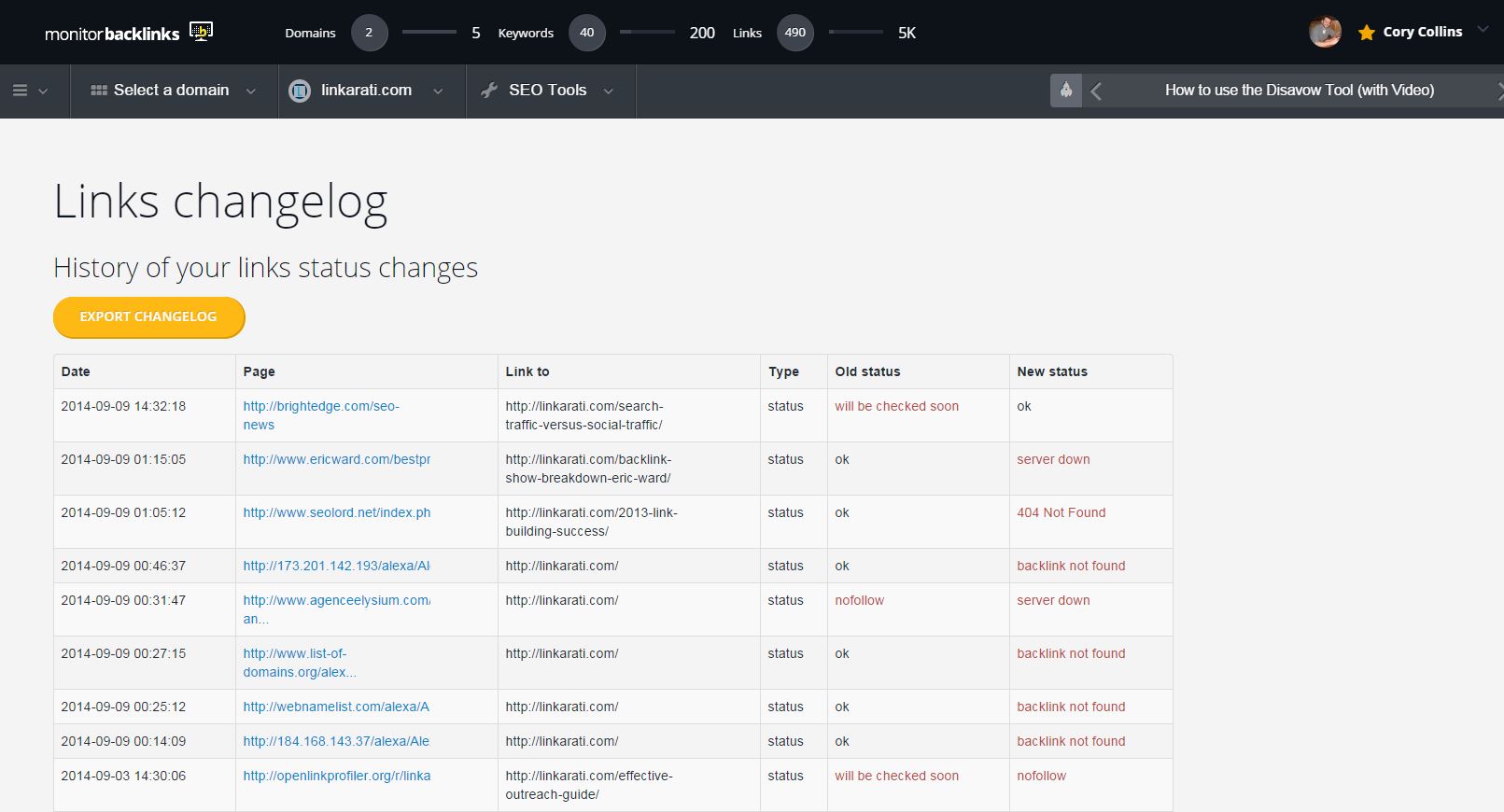Screen dimensions: 1504x812
Task: Select date 2014-09-09 14:32:18
Action: [123, 406]
